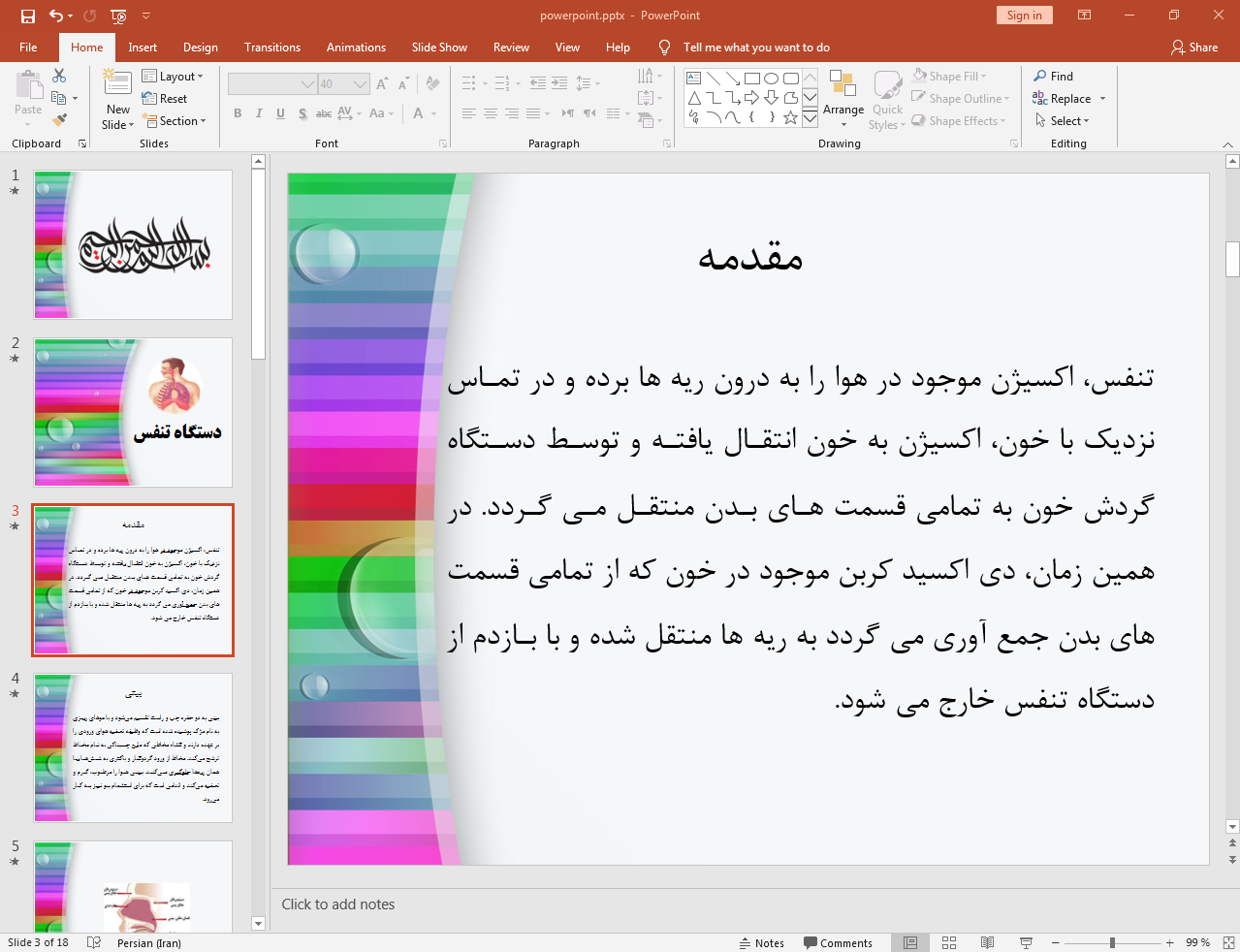The height and width of the screenshot is (952, 1240).
Task: Toggle Notes pane in status bar
Action: pos(762,943)
